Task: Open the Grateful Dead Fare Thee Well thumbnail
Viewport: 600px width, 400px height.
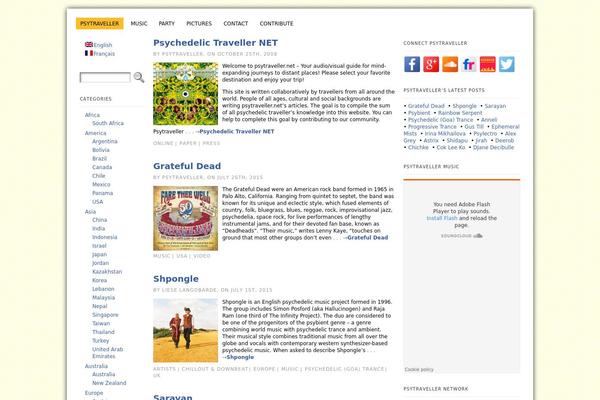Action: click(186, 218)
